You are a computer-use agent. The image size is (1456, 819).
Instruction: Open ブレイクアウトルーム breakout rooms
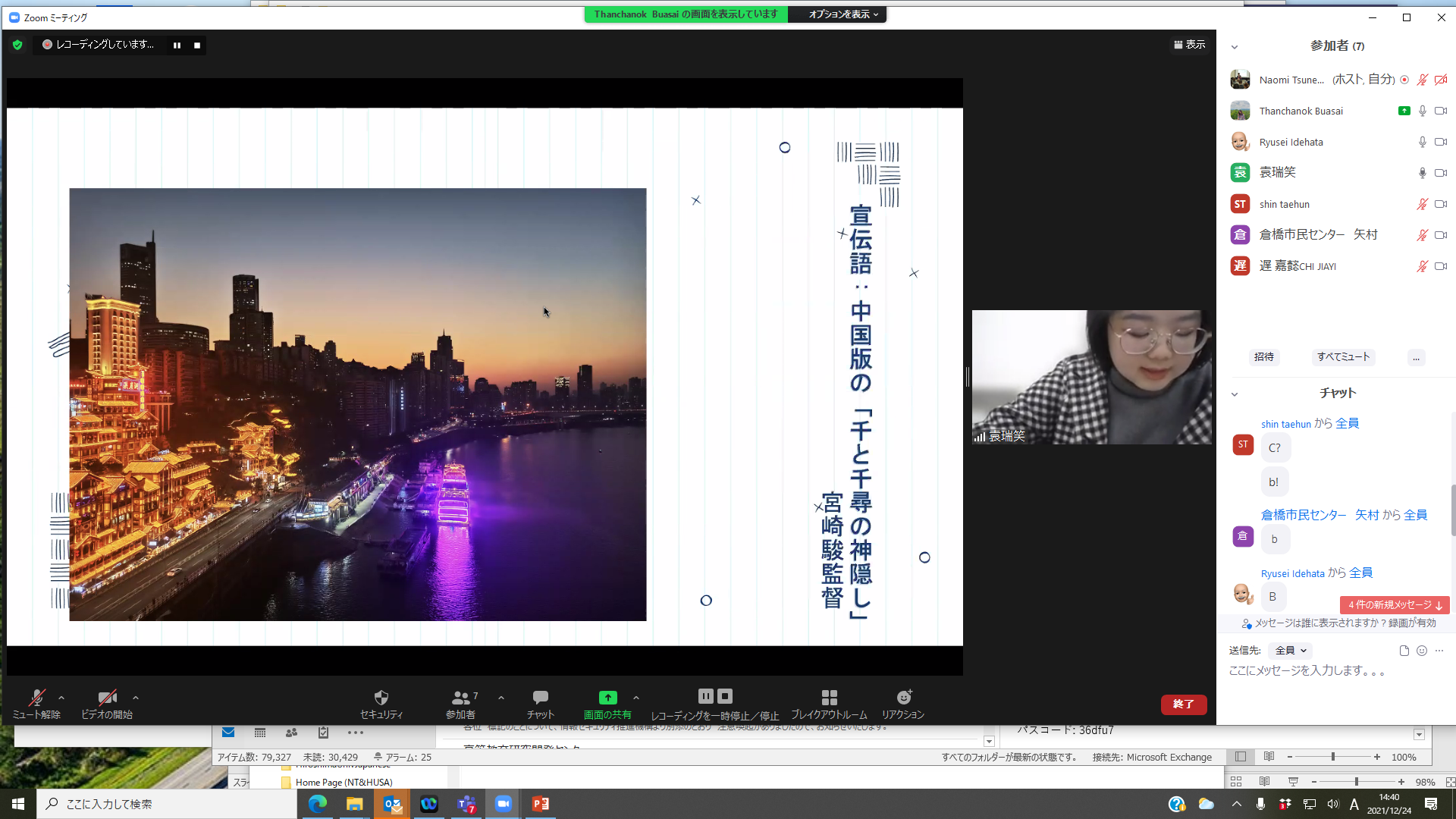[x=829, y=704]
